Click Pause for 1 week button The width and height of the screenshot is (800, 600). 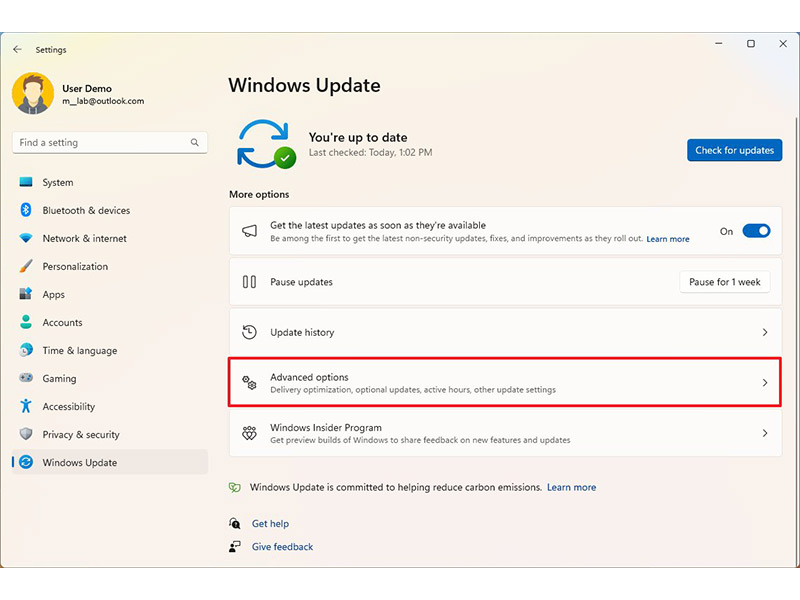point(724,282)
